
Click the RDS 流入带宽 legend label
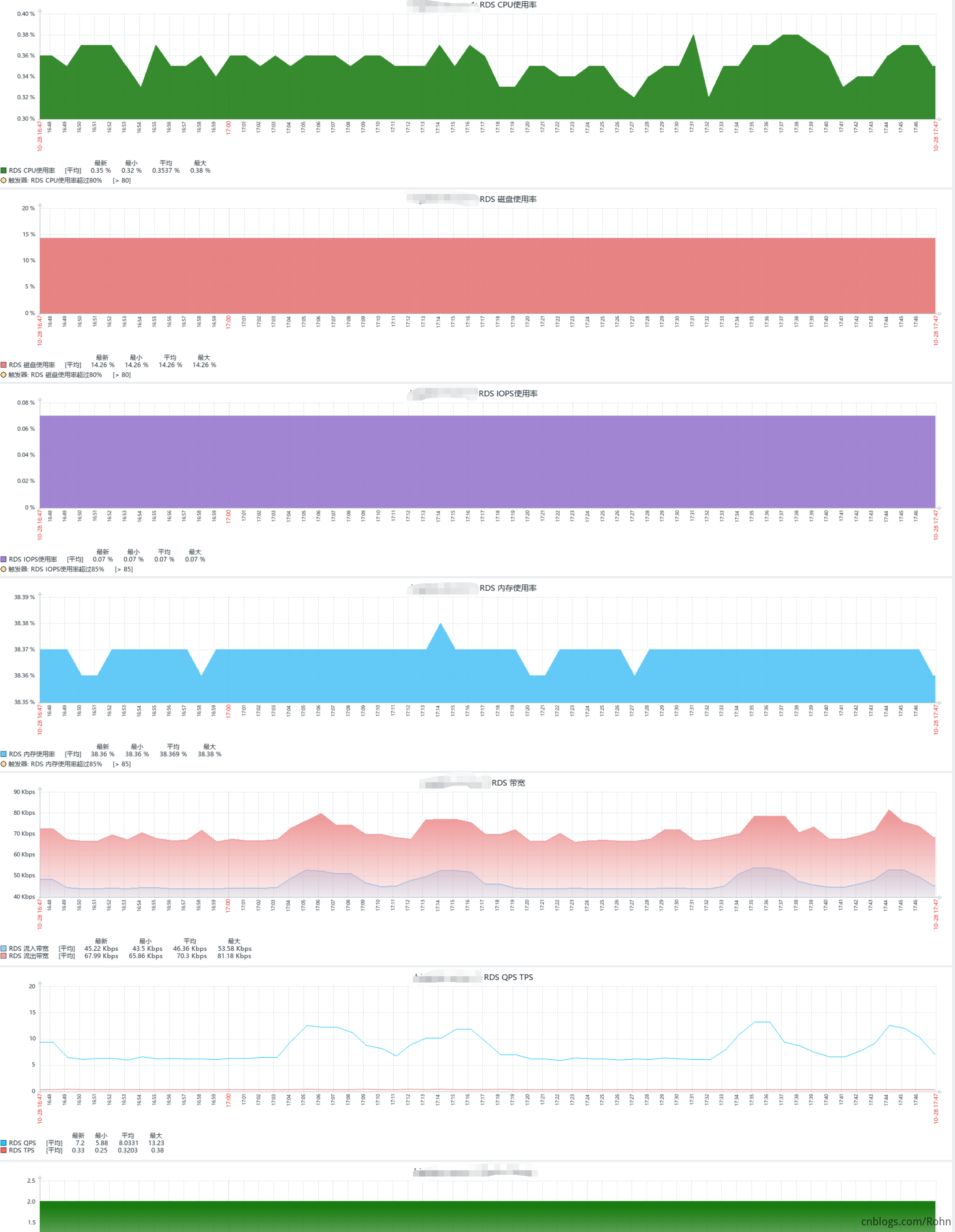tap(29, 949)
